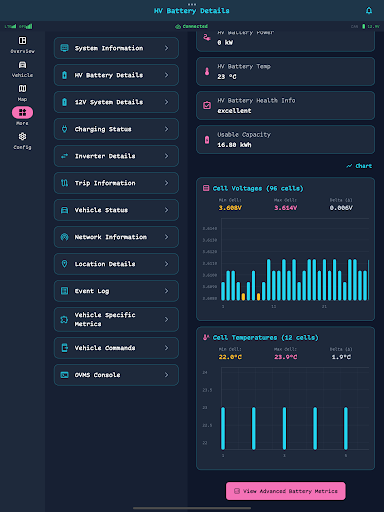Select Trip Information menu label

click(x=105, y=183)
